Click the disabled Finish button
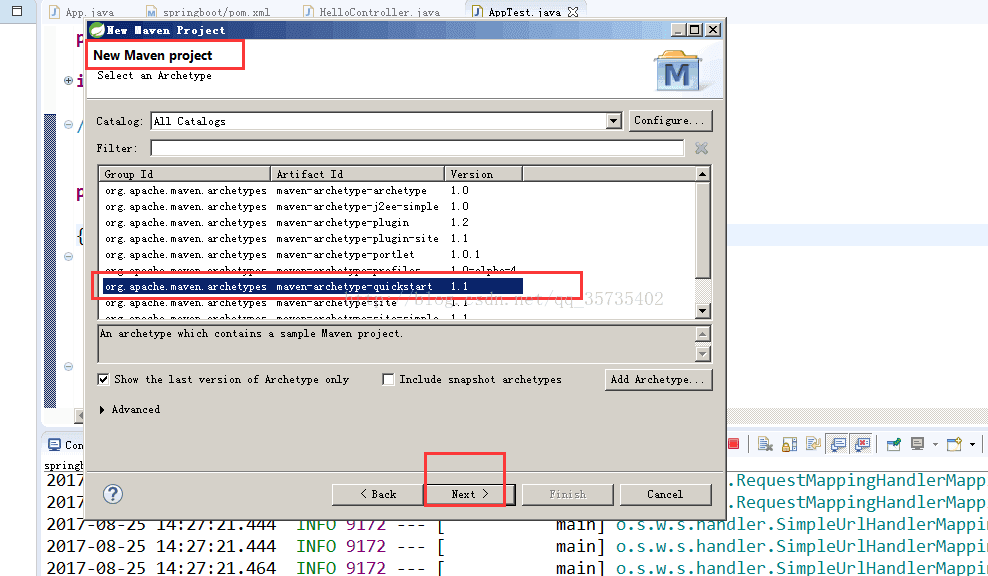The height and width of the screenshot is (576, 988). 568,495
